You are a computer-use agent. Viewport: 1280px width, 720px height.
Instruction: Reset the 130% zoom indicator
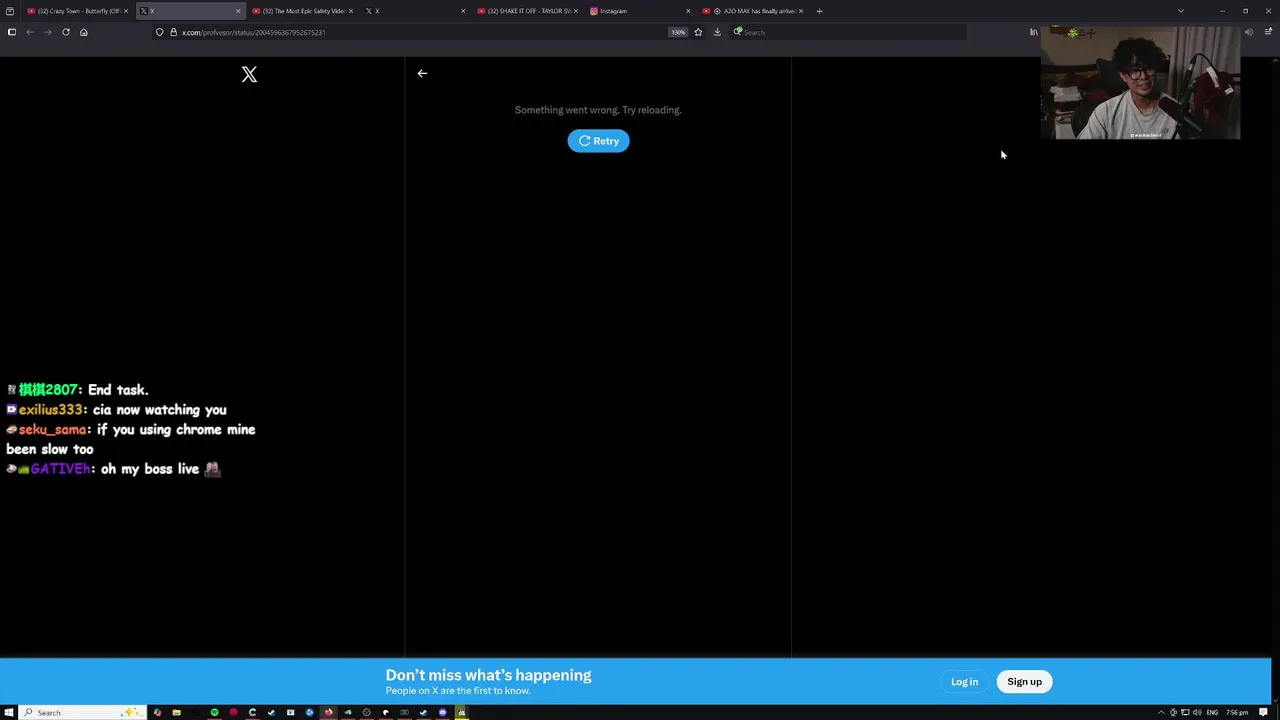click(x=678, y=32)
